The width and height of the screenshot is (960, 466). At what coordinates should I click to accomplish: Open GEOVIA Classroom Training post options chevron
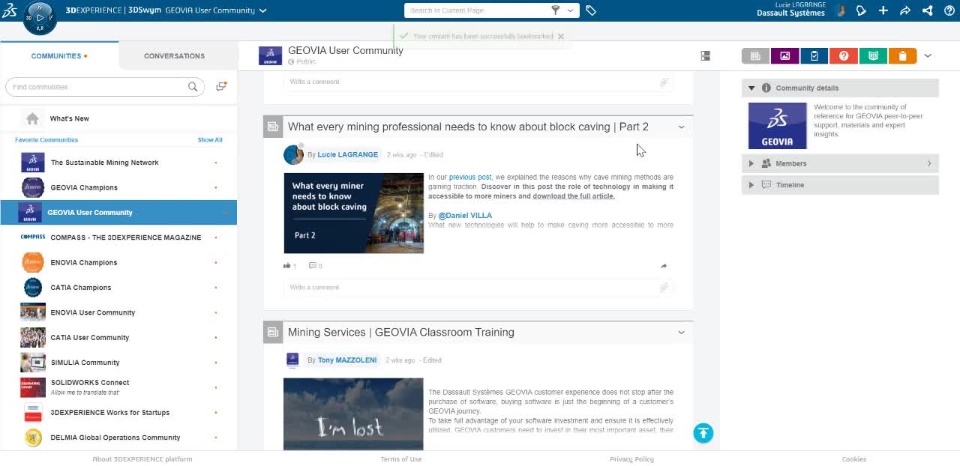[x=681, y=333]
